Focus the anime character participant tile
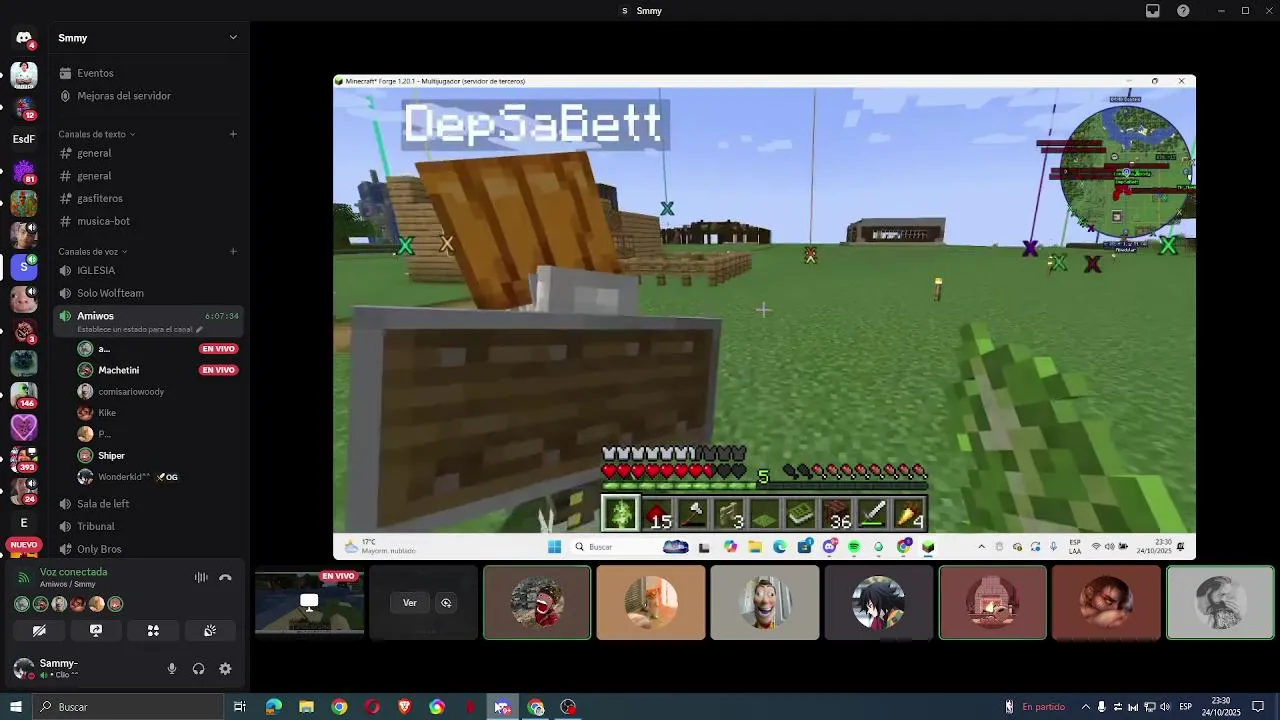 [x=878, y=602]
